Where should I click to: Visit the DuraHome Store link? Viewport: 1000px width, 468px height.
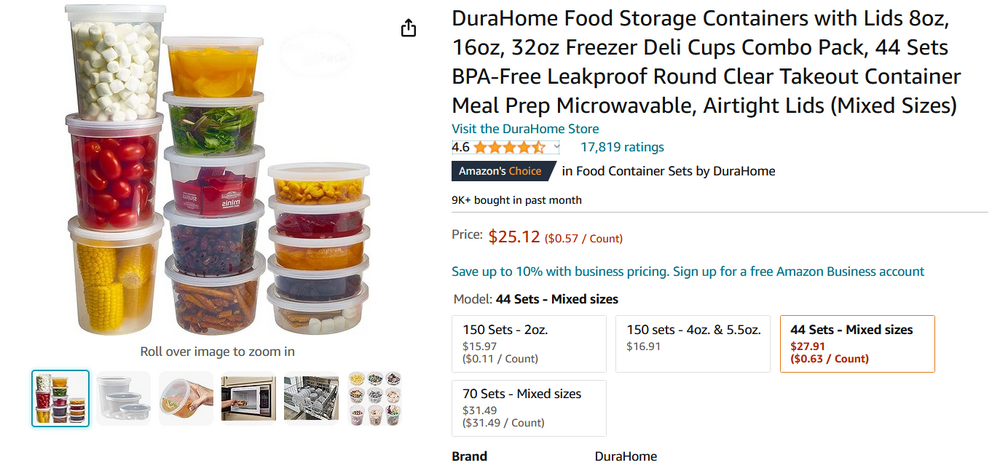point(525,129)
